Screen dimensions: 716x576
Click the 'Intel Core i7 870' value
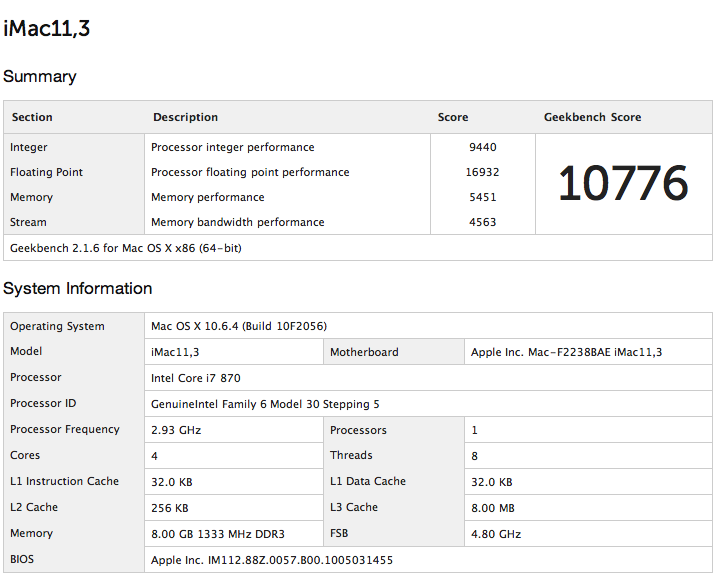(195, 378)
